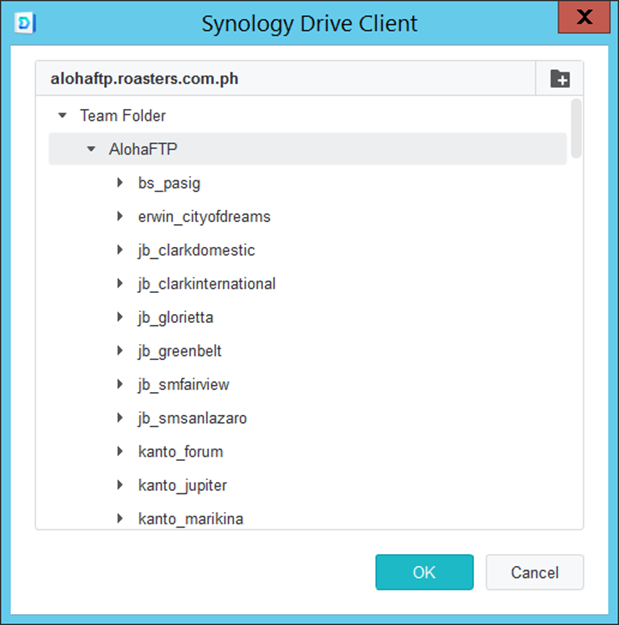Select the kanto_jupiter folder
619x625 pixels.
click(x=183, y=485)
